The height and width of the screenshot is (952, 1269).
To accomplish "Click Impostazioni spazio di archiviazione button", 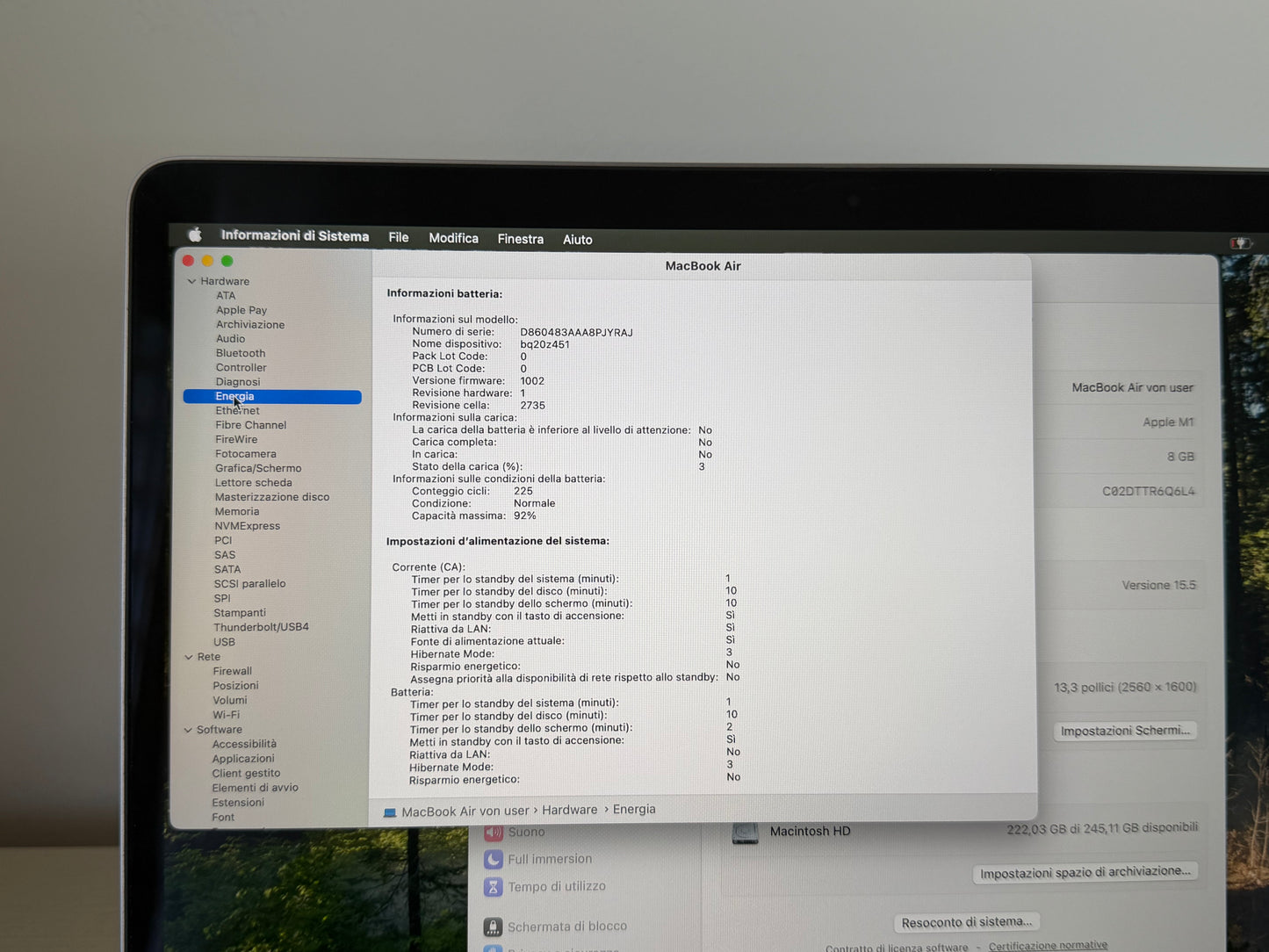I will coord(1085,872).
